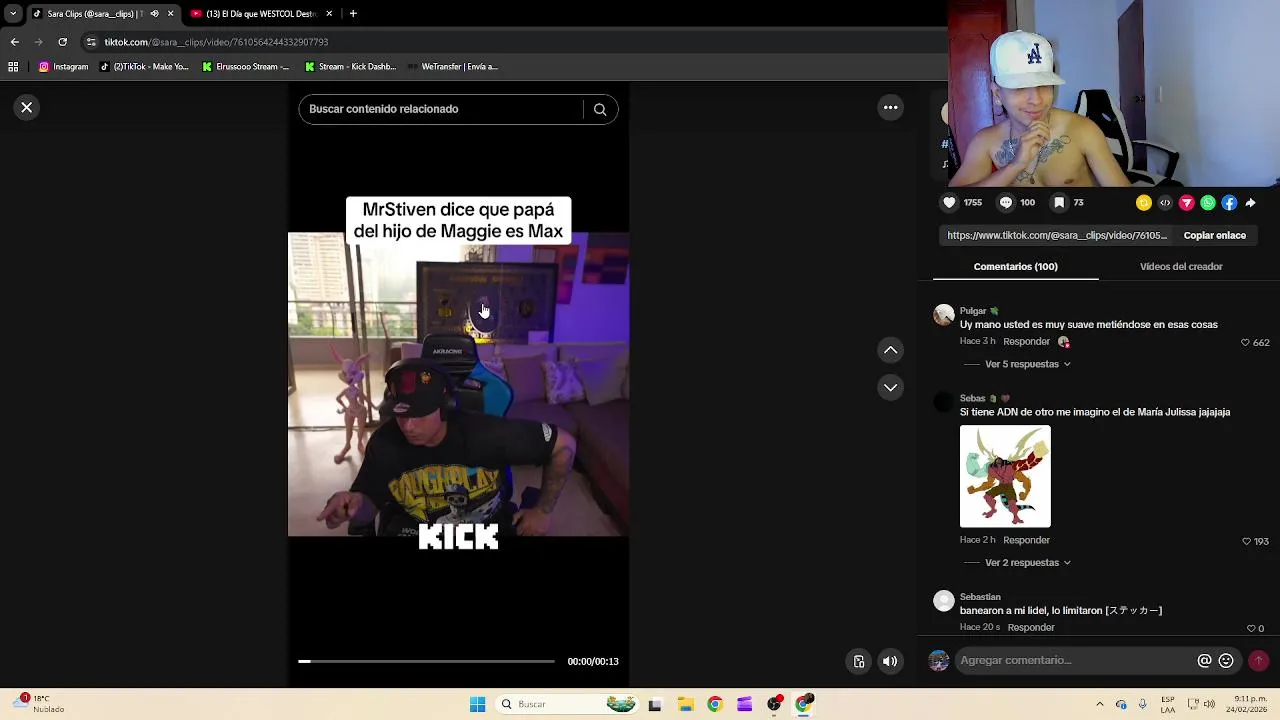Open taskbar volume control
This screenshot has height=720, width=1280.
pos(1210,704)
